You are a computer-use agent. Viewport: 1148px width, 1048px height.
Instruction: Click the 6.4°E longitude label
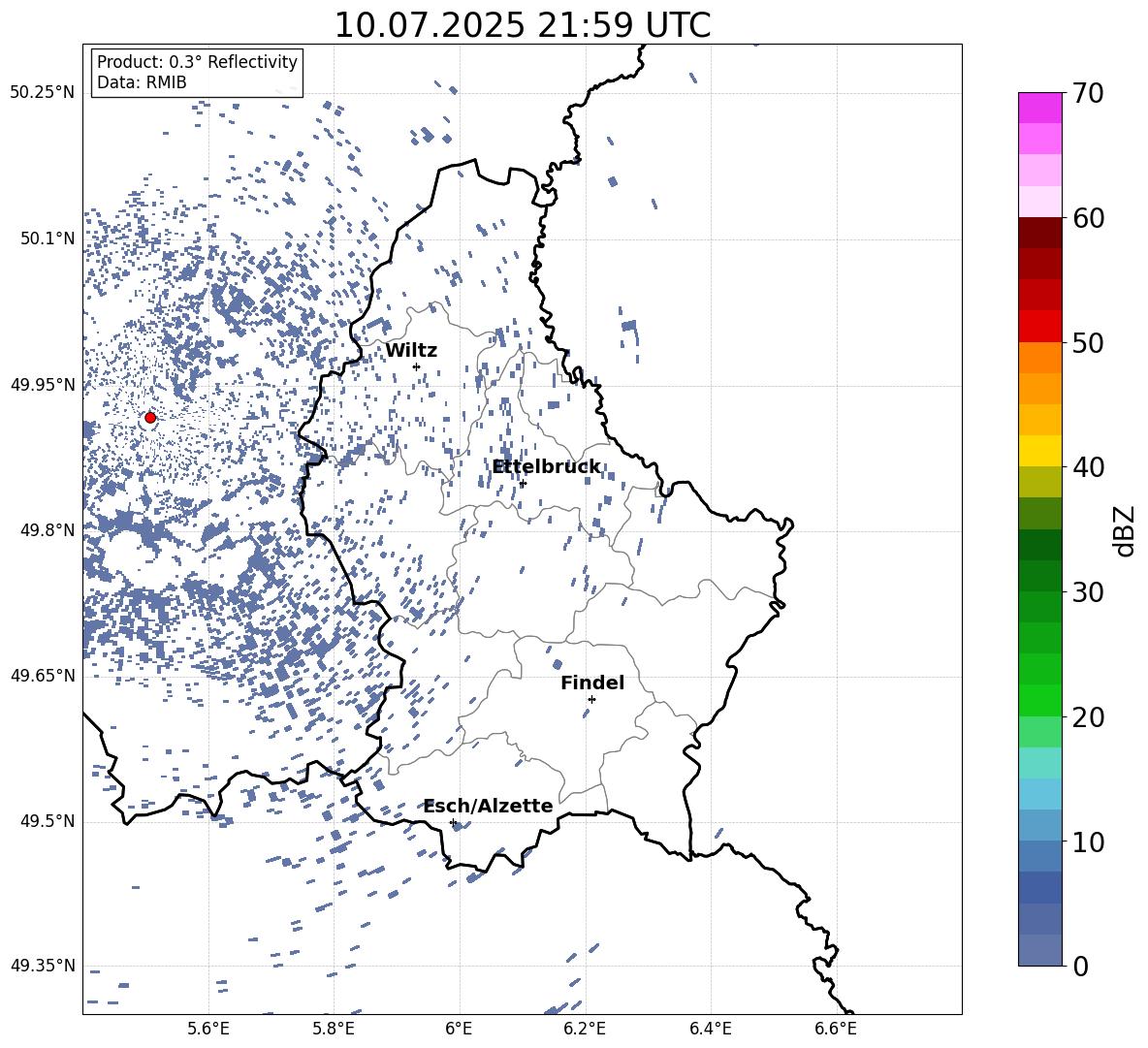[710, 1029]
